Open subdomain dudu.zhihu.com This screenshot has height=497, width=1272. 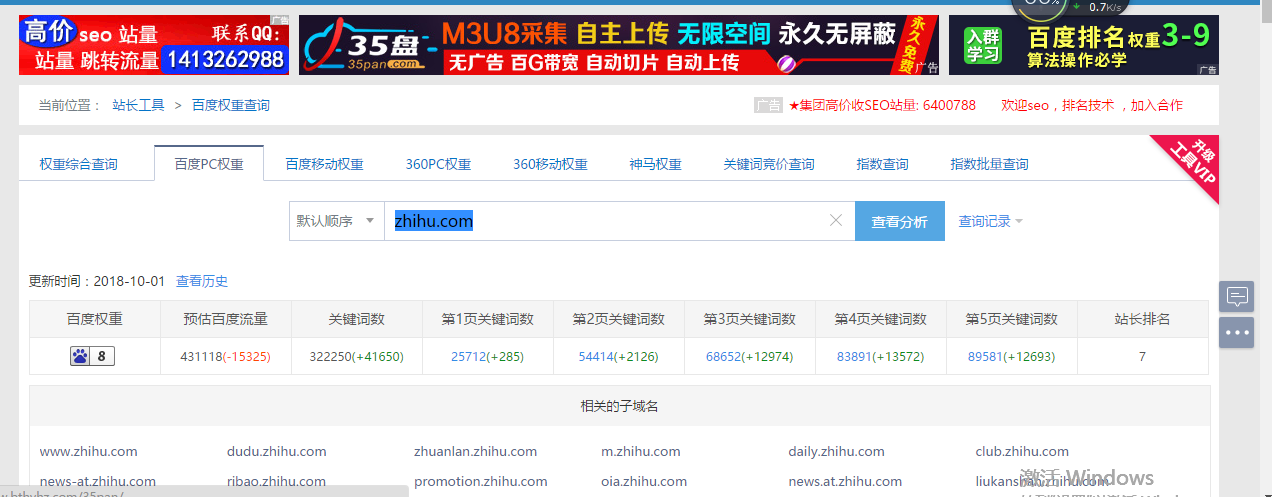[x=277, y=451]
